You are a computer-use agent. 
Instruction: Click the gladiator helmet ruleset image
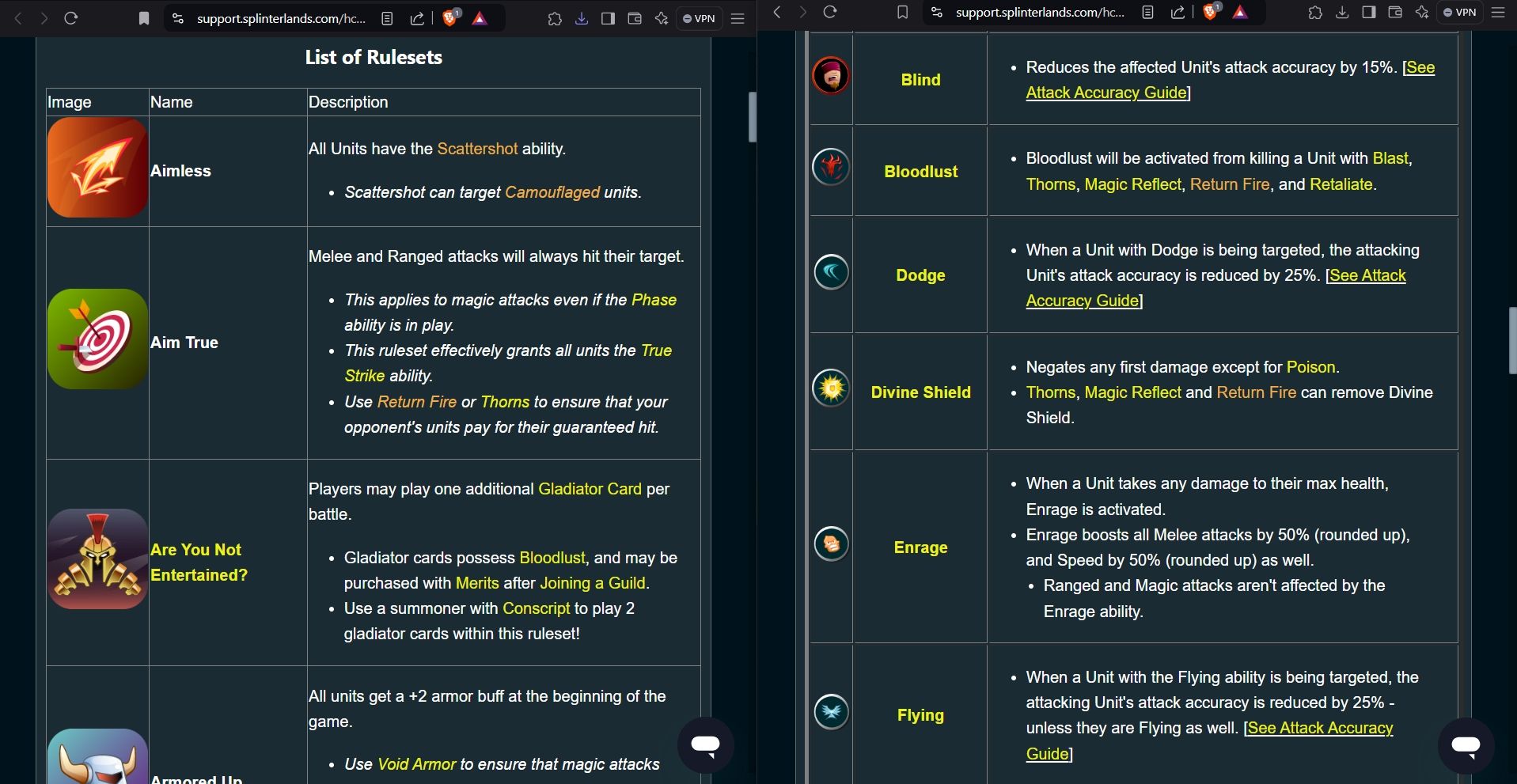click(97, 559)
